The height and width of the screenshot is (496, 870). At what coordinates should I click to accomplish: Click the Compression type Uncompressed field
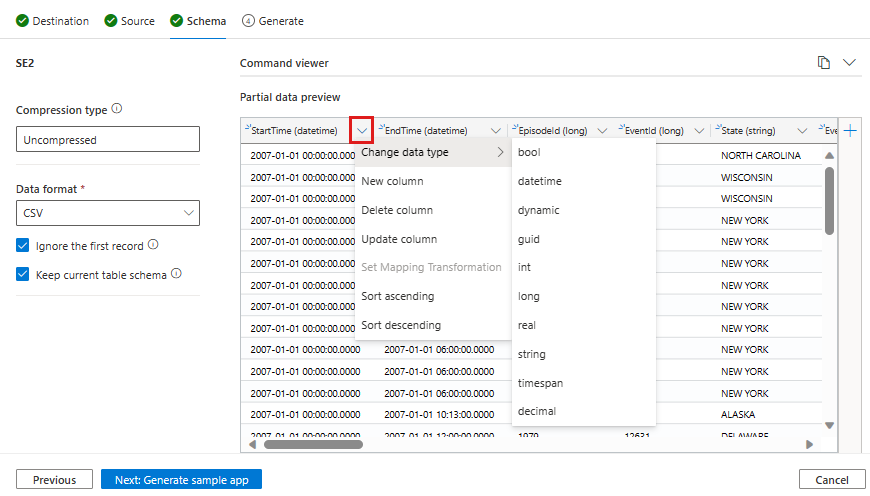[108, 140]
